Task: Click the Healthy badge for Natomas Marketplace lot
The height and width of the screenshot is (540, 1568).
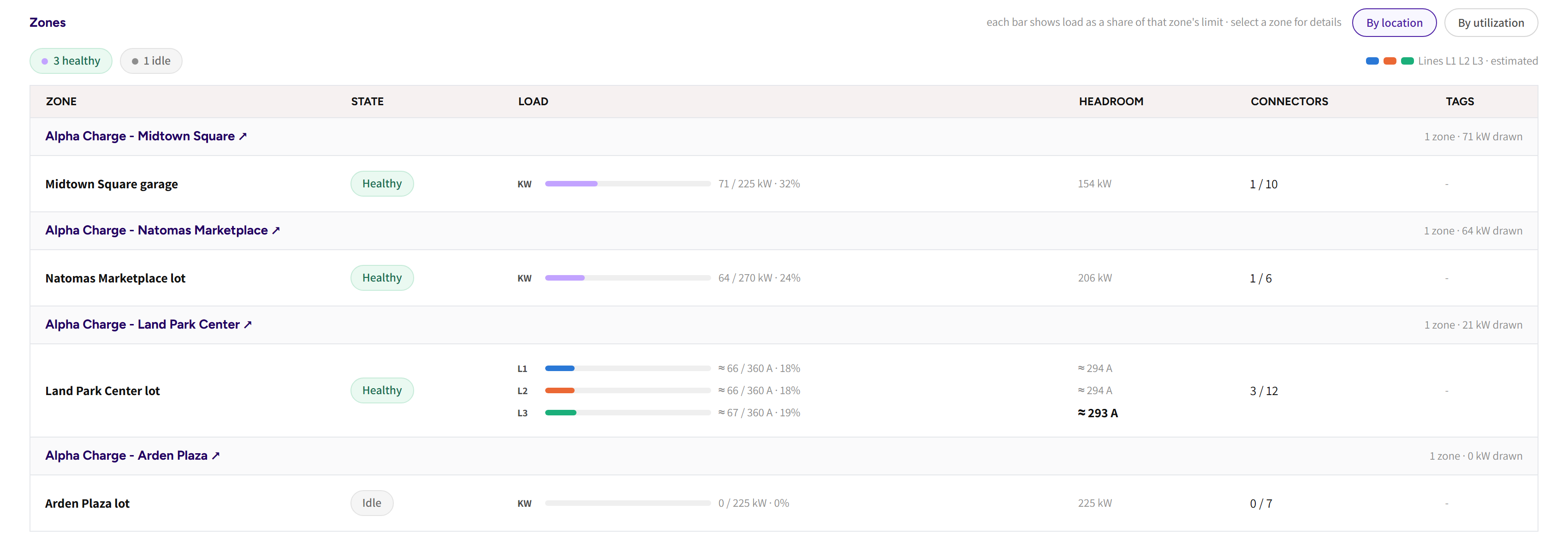Action: point(382,278)
